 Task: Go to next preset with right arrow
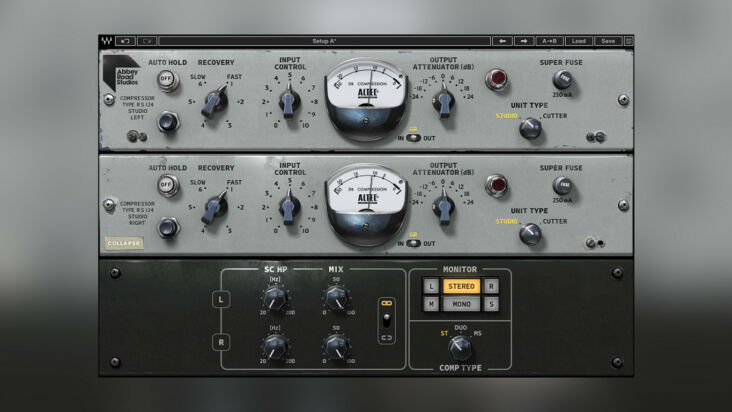point(524,41)
